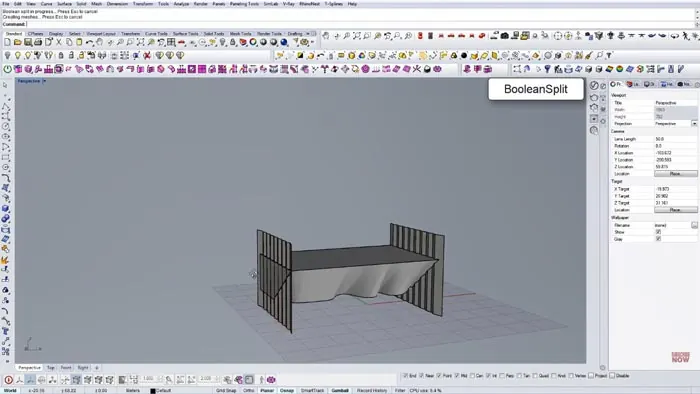Toggle Grid Snap in status bar
The width and height of the screenshot is (700, 394).
point(226,390)
